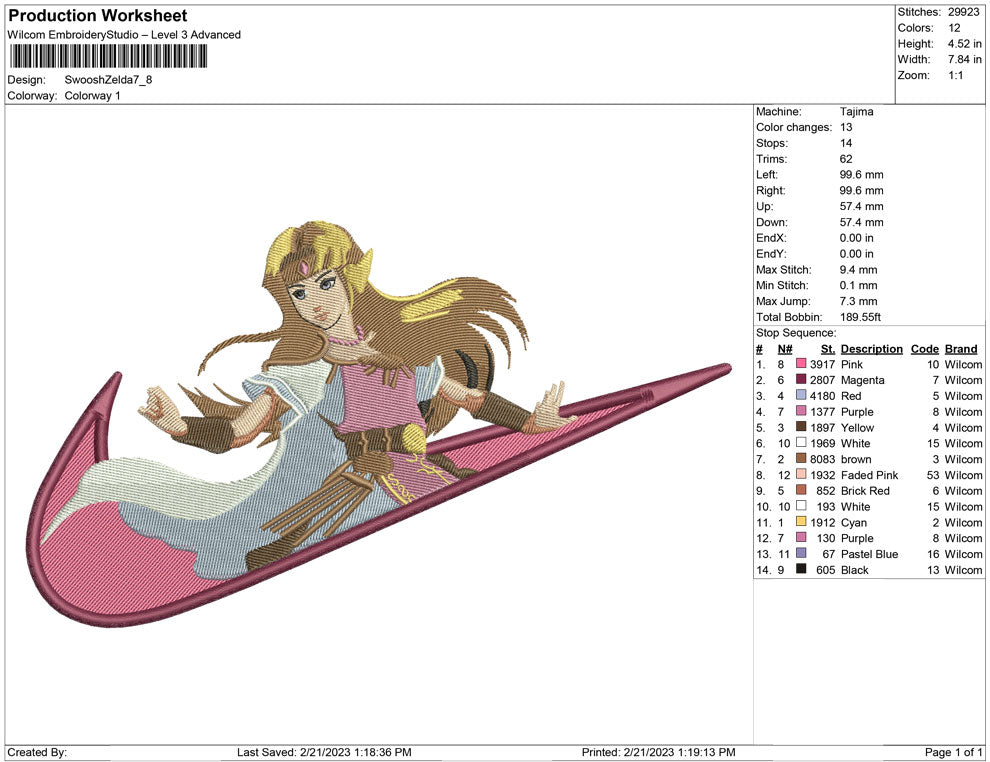Click the 'Colorway 1' value
Viewport: 990px width, 762px height.
tap(92, 95)
